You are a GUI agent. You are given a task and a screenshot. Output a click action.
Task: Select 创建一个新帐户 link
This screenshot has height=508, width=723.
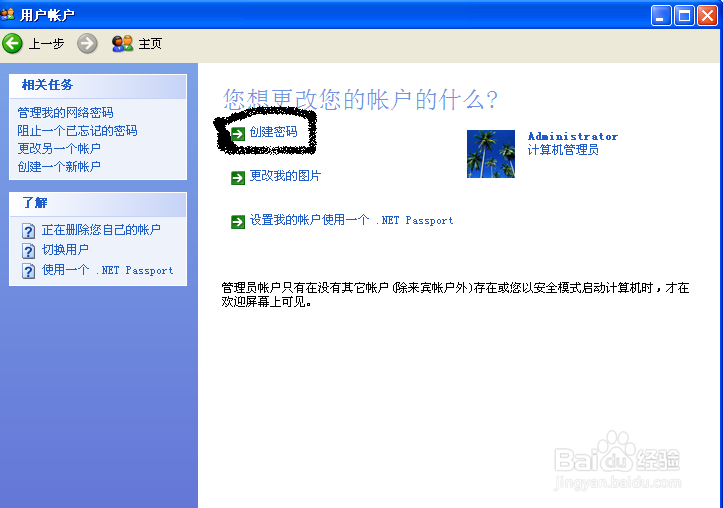[x=59, y=166]
